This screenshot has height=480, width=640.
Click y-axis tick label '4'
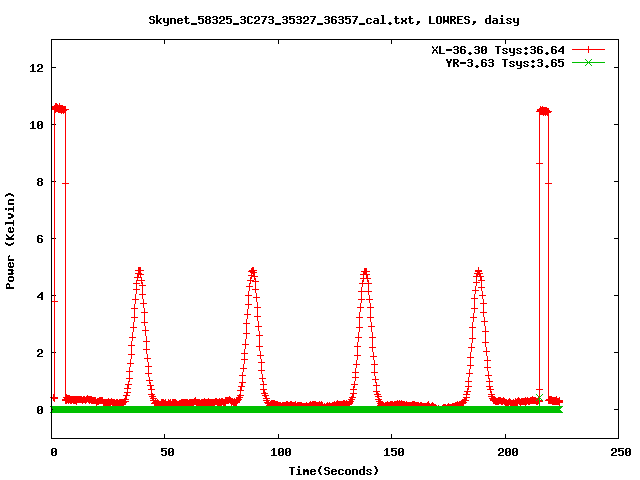click(40, 296)
